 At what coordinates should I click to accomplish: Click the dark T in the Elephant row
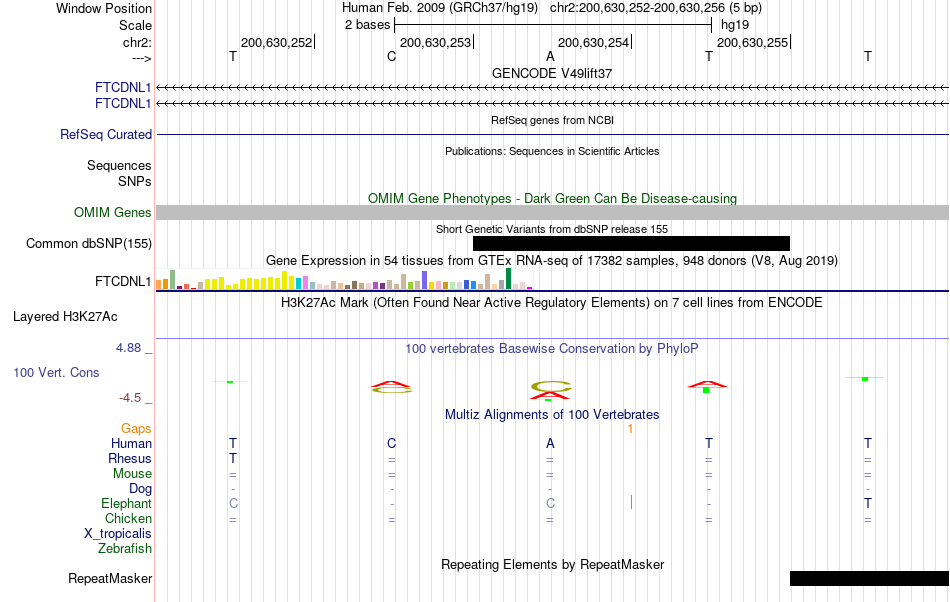[x=868, y=504]
